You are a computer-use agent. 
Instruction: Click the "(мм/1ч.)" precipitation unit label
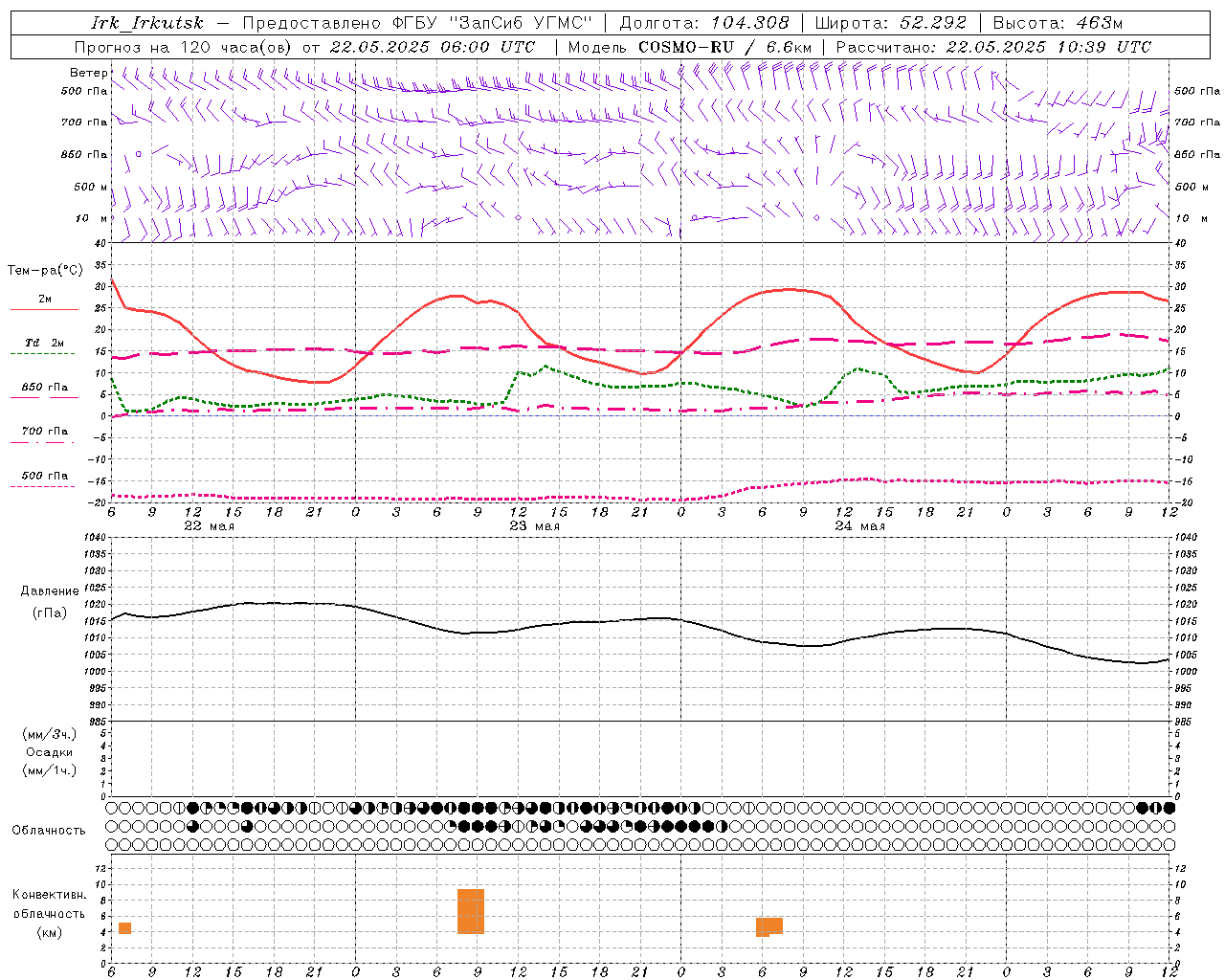[50, 770]
